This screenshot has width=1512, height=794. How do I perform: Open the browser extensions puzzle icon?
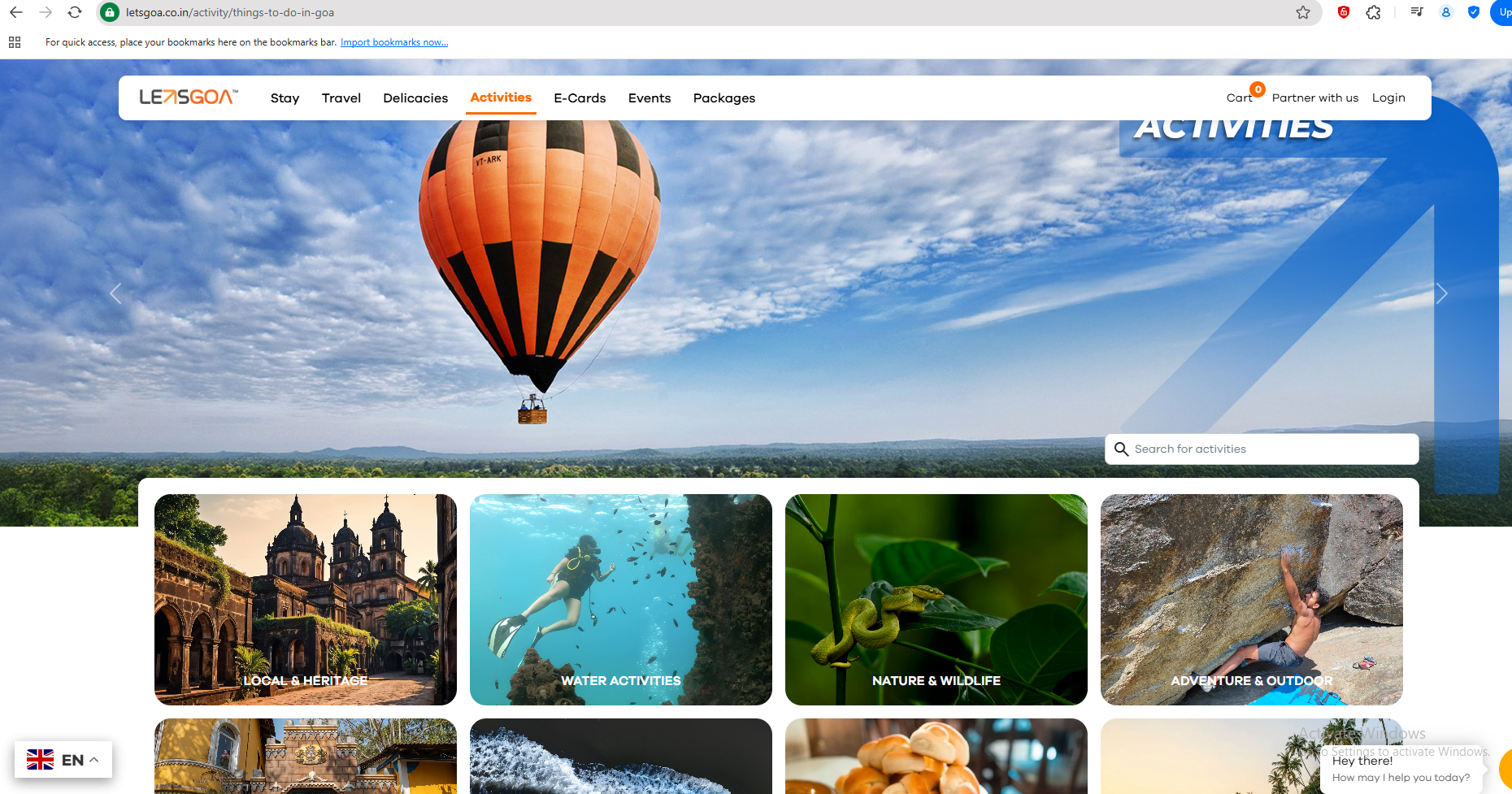point(1374,12)
